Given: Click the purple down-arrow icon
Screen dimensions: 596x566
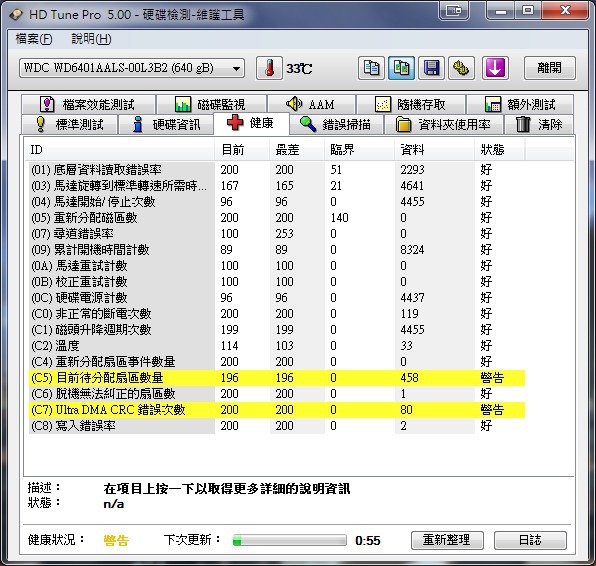Looking at the screenshot, I should coord(495,68).
